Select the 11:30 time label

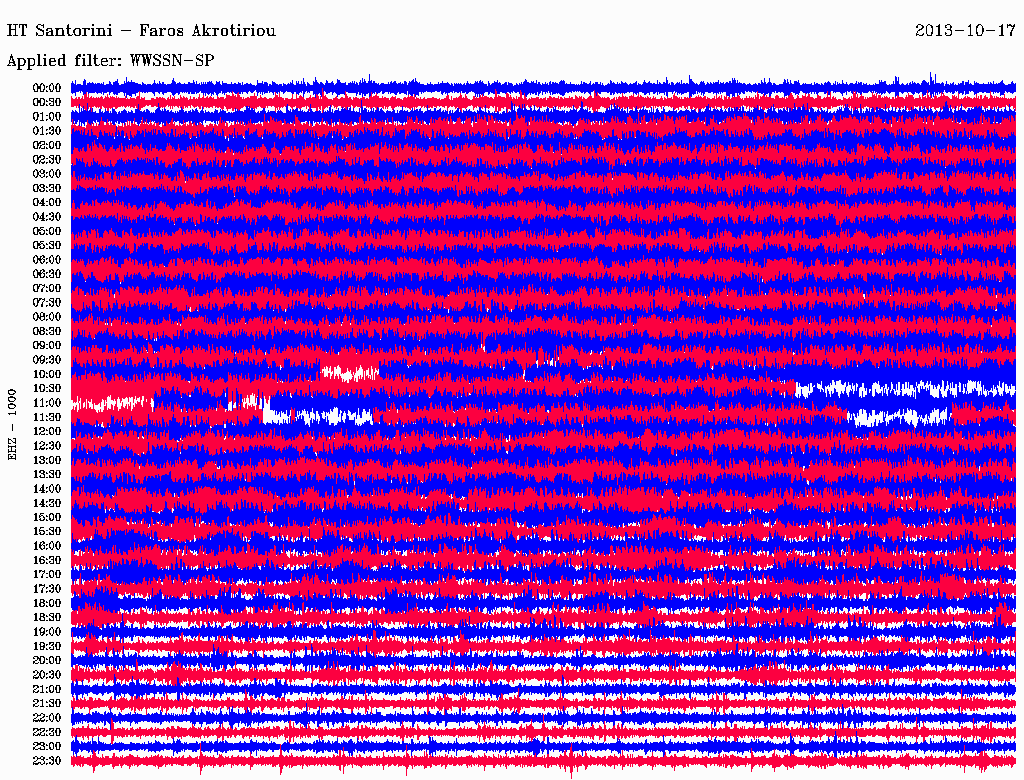[47, 417]
